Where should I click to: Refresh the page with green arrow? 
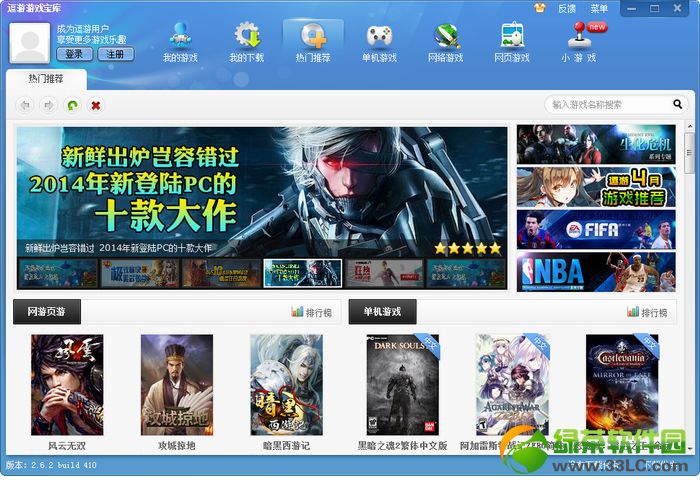(72, 105)
